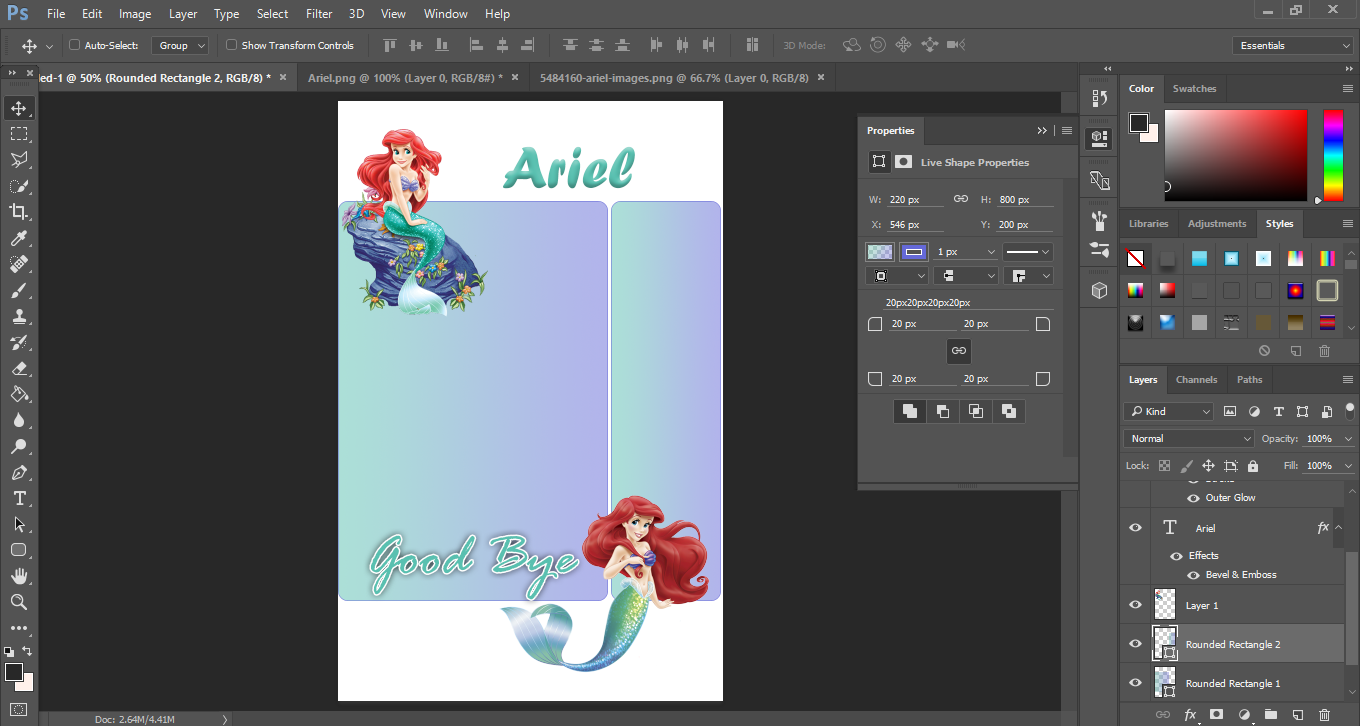Create new layer in Layers panel
Screen dimensions: 1360x726
tap(1298, 715)
